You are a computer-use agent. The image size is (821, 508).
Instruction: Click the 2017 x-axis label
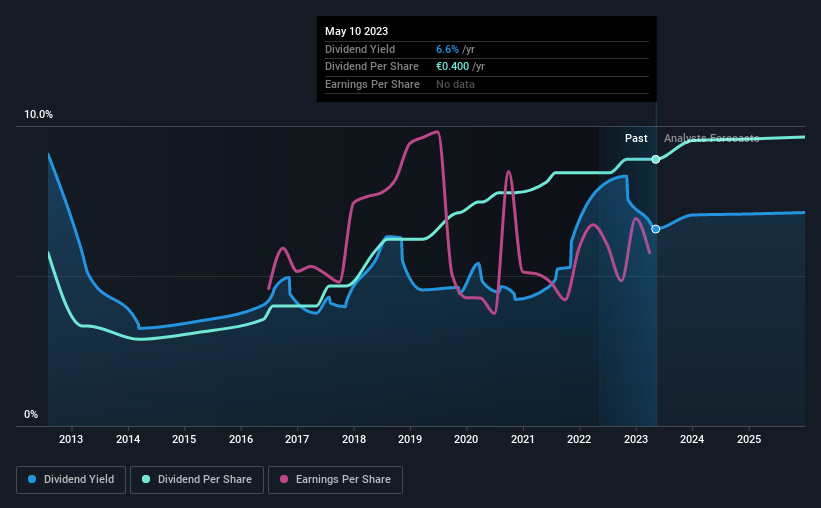[x=297, y=439]
